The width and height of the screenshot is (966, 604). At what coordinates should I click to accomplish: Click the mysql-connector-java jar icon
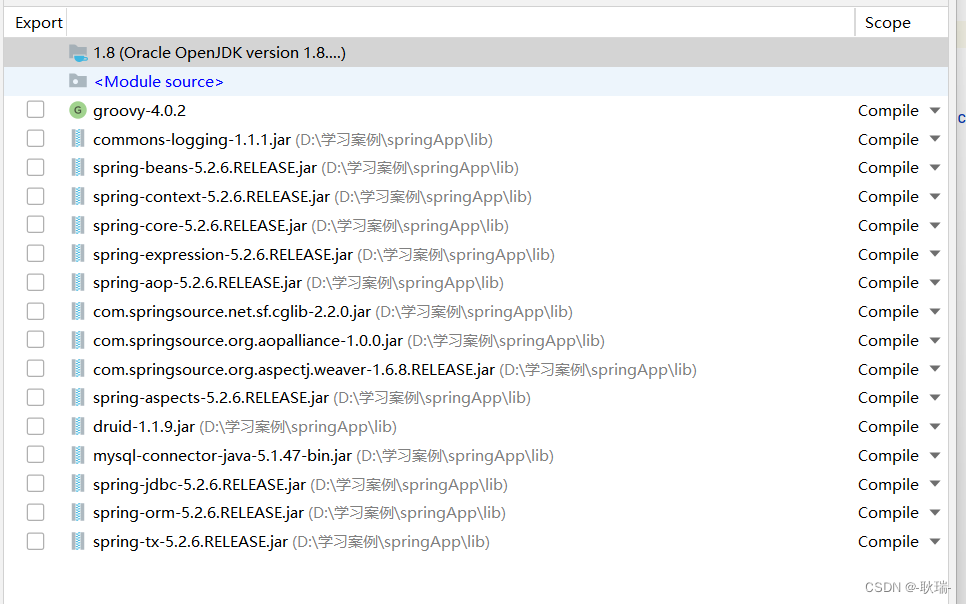click(x=78, y=455)
